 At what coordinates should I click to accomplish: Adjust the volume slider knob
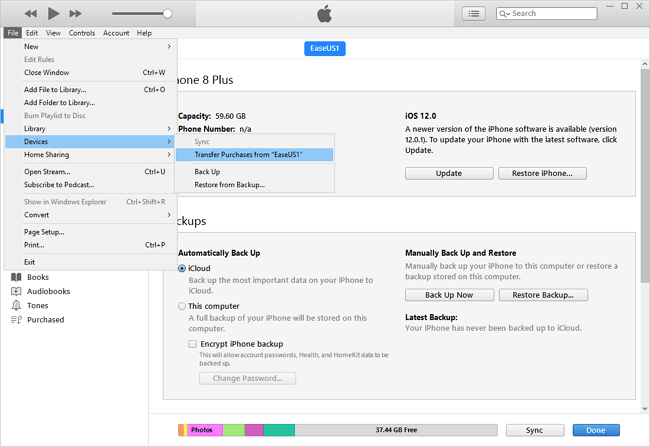[166, 14]
